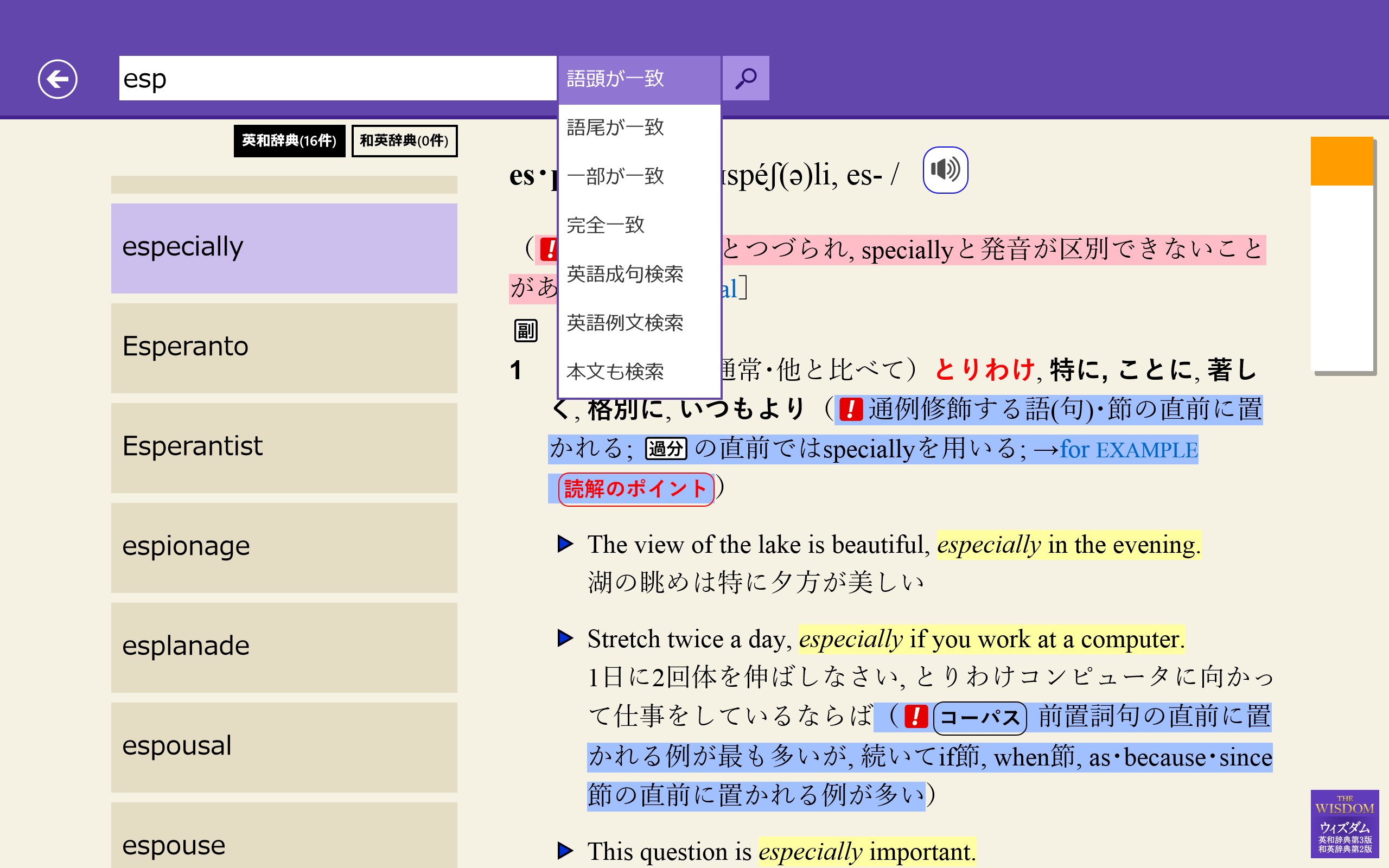The image size is (1389, 868).
Task: Switch to the 英和辞典(16件) tab
Action: point(289,141)
